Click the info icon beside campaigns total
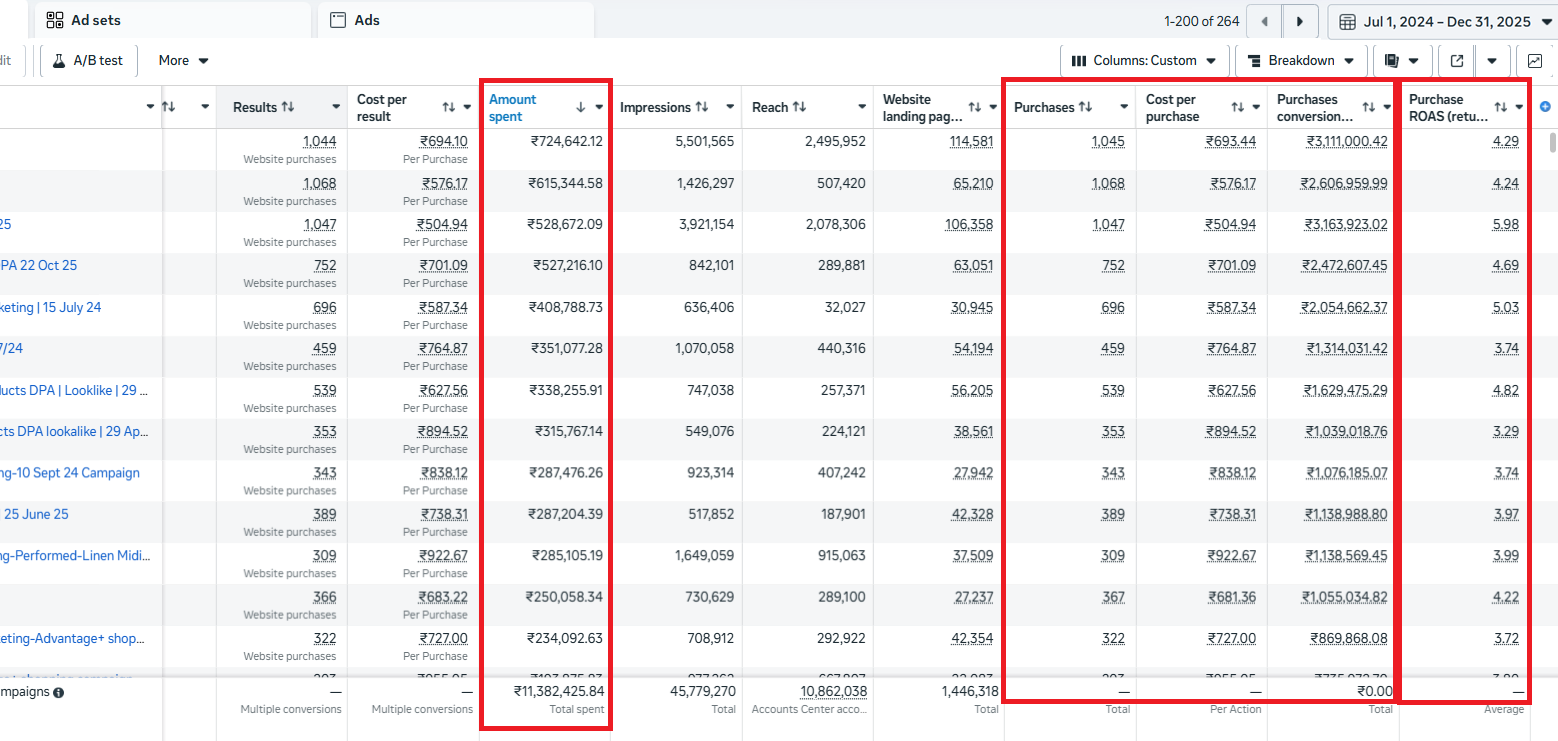The height and width of the screenshot is (741, 1558). point(58,692)
